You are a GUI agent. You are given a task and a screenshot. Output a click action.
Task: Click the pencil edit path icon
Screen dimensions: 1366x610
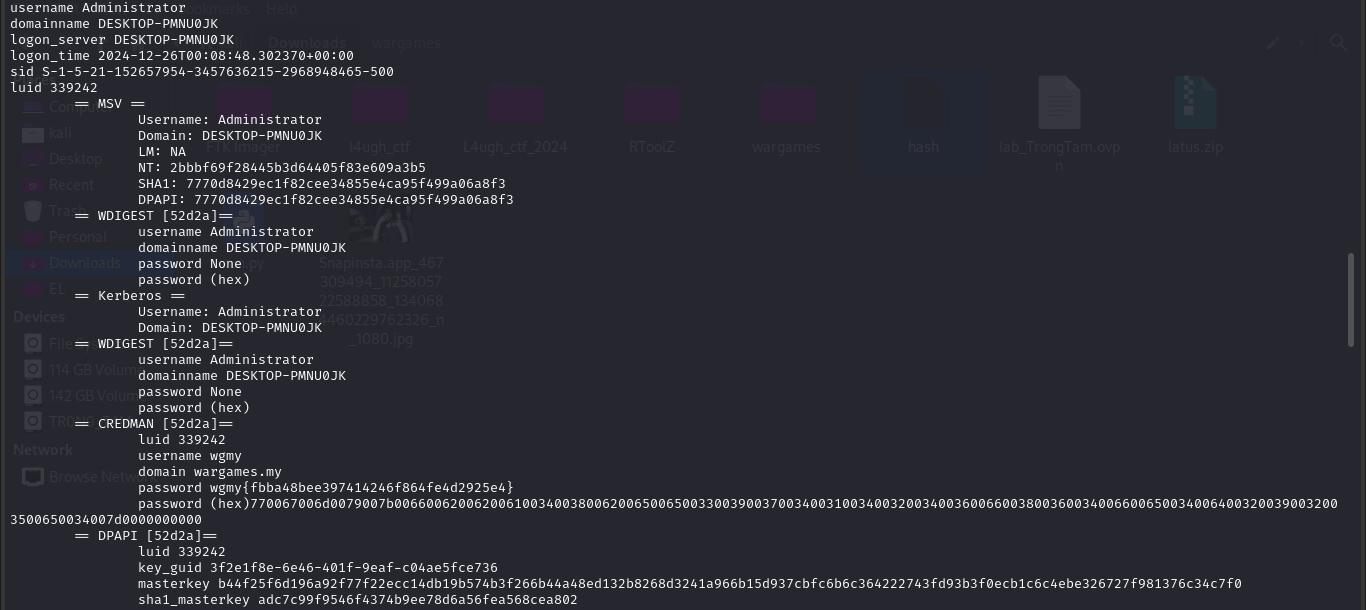[x=1272, y=43]
